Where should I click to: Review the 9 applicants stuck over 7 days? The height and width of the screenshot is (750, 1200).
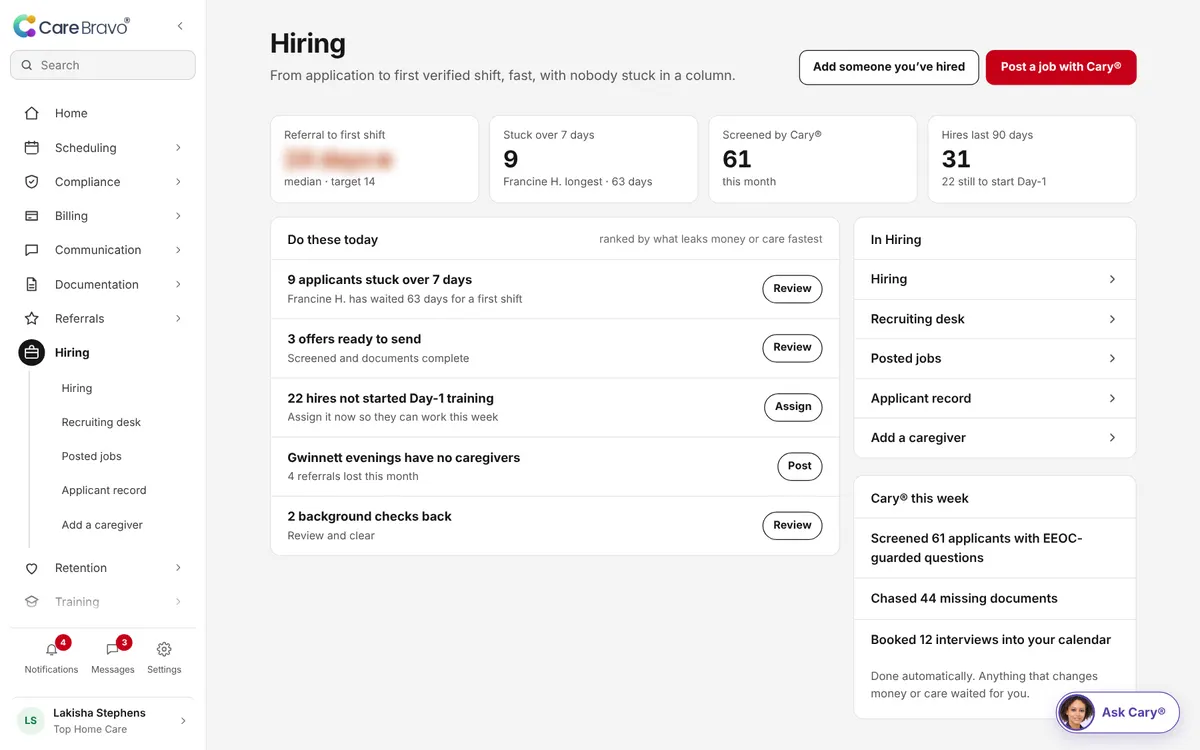tap(792, 289)
